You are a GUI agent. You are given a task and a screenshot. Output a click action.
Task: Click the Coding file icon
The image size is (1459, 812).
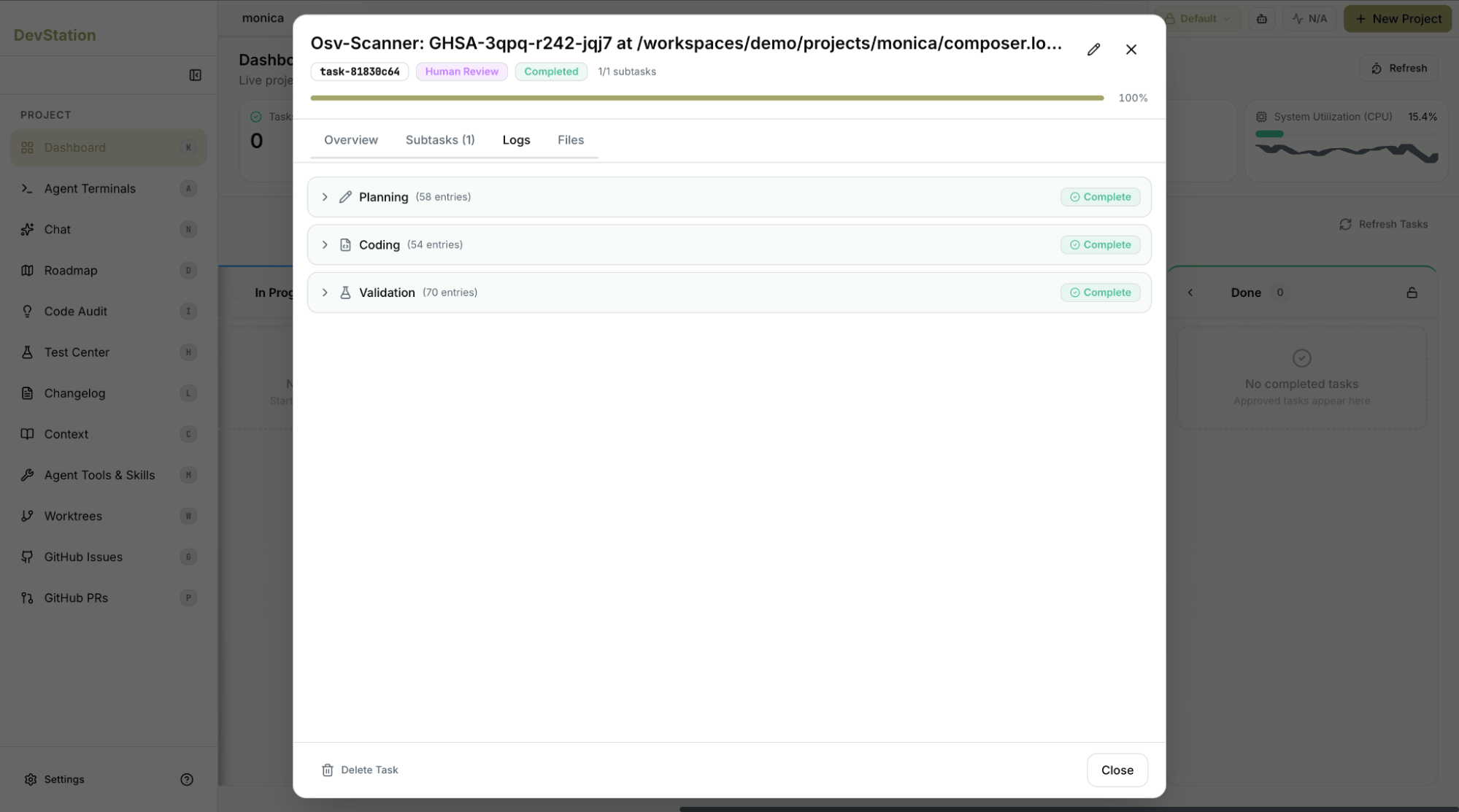click(345, 245)
